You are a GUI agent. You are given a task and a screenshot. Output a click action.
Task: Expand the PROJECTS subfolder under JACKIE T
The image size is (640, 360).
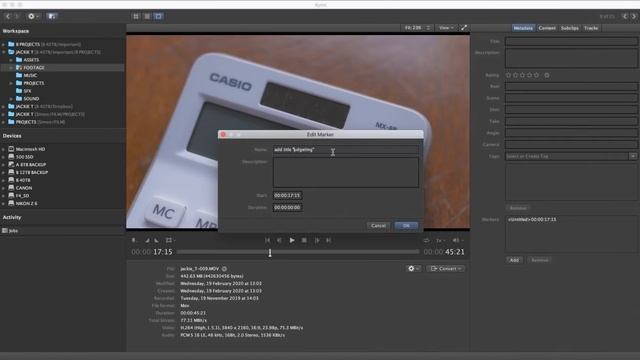click(11, 83)
